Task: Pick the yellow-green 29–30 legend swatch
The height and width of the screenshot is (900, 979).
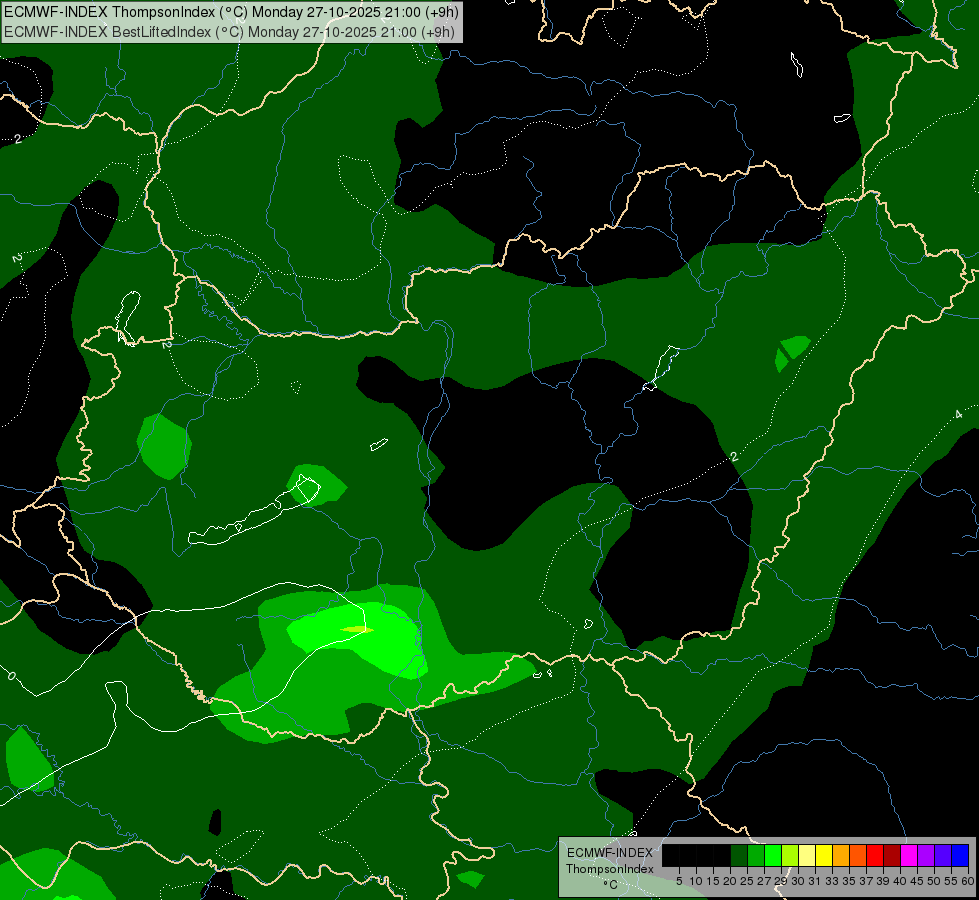Action: tap(790, 855)
